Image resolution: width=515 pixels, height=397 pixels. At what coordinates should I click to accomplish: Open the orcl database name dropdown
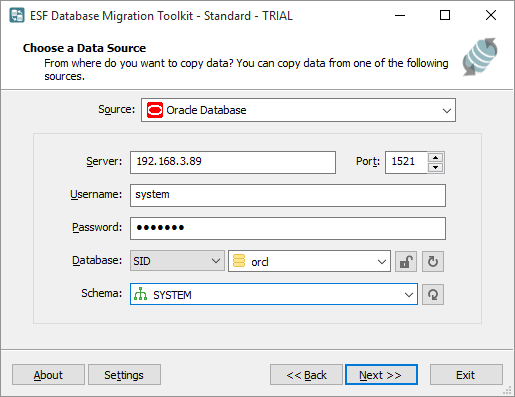pyautogui.click(x=309, y=261)
